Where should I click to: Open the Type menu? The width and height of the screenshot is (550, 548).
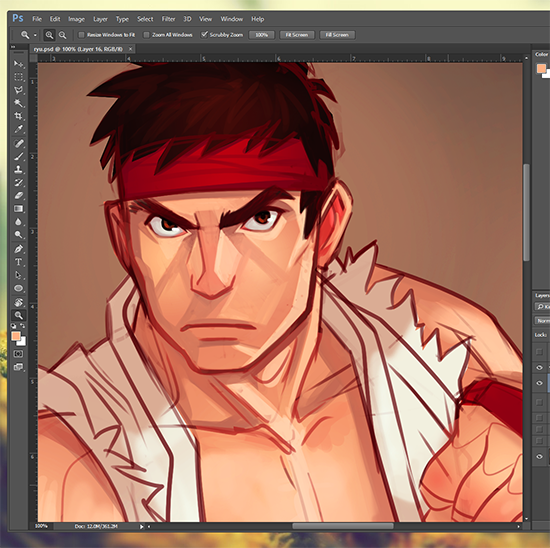click(122, 19)
